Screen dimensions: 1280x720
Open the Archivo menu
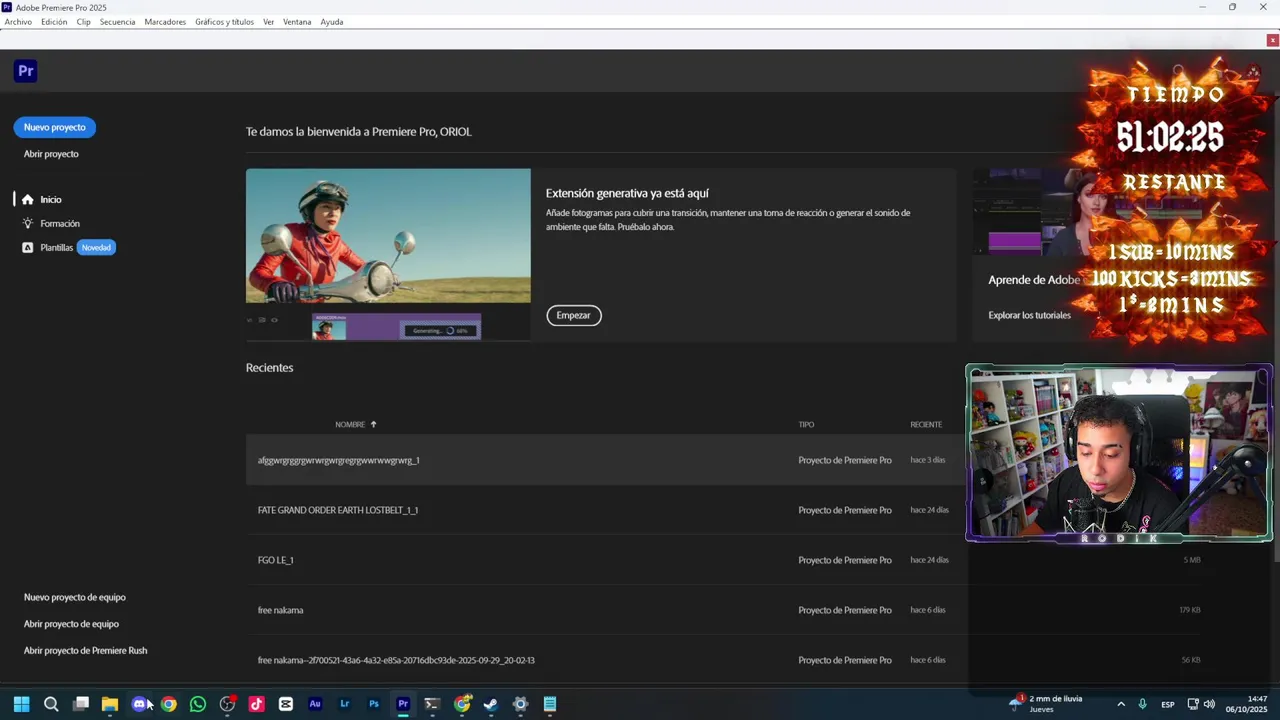click(x=18, y=22)
